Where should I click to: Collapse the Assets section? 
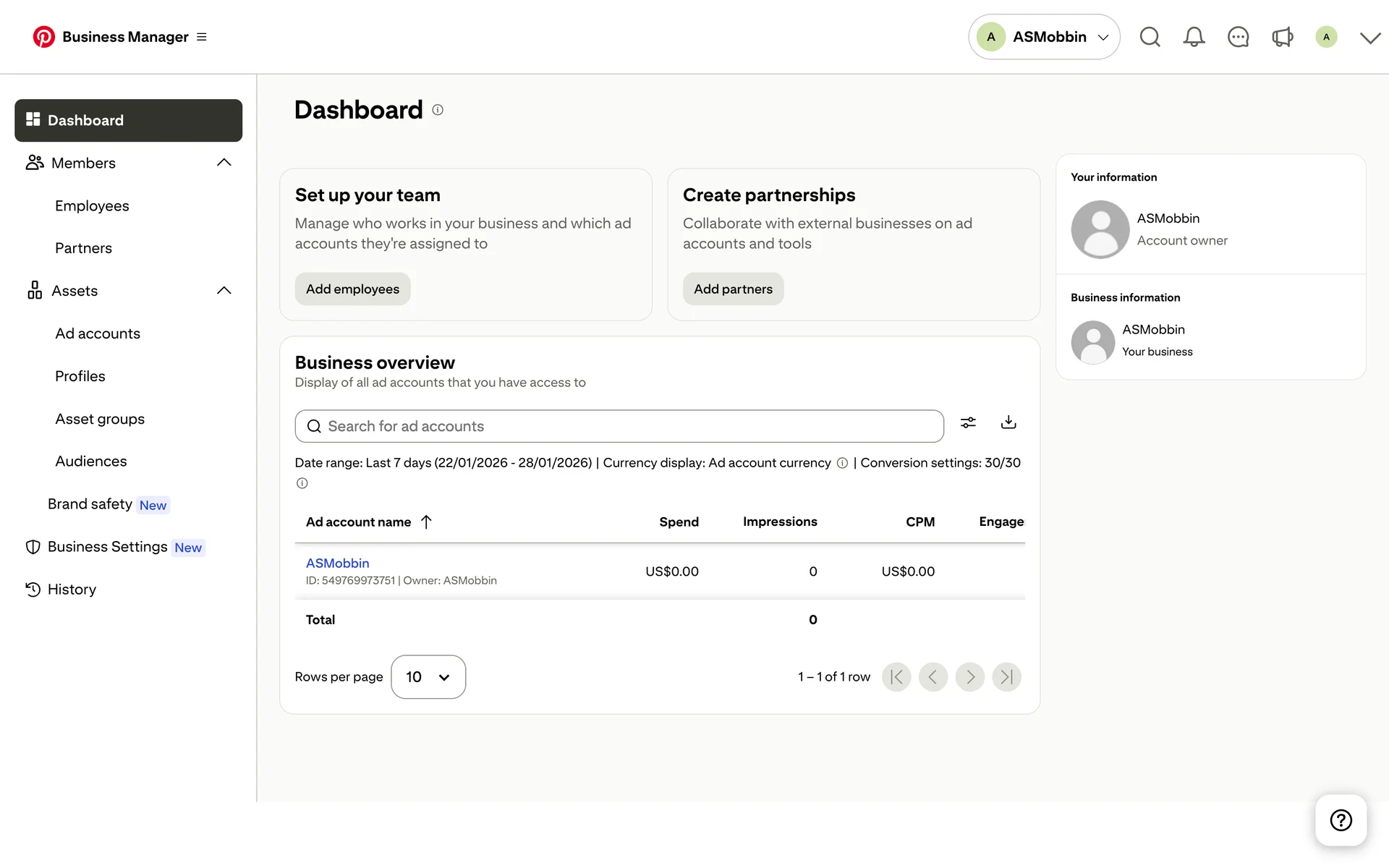tap(224, 291)
